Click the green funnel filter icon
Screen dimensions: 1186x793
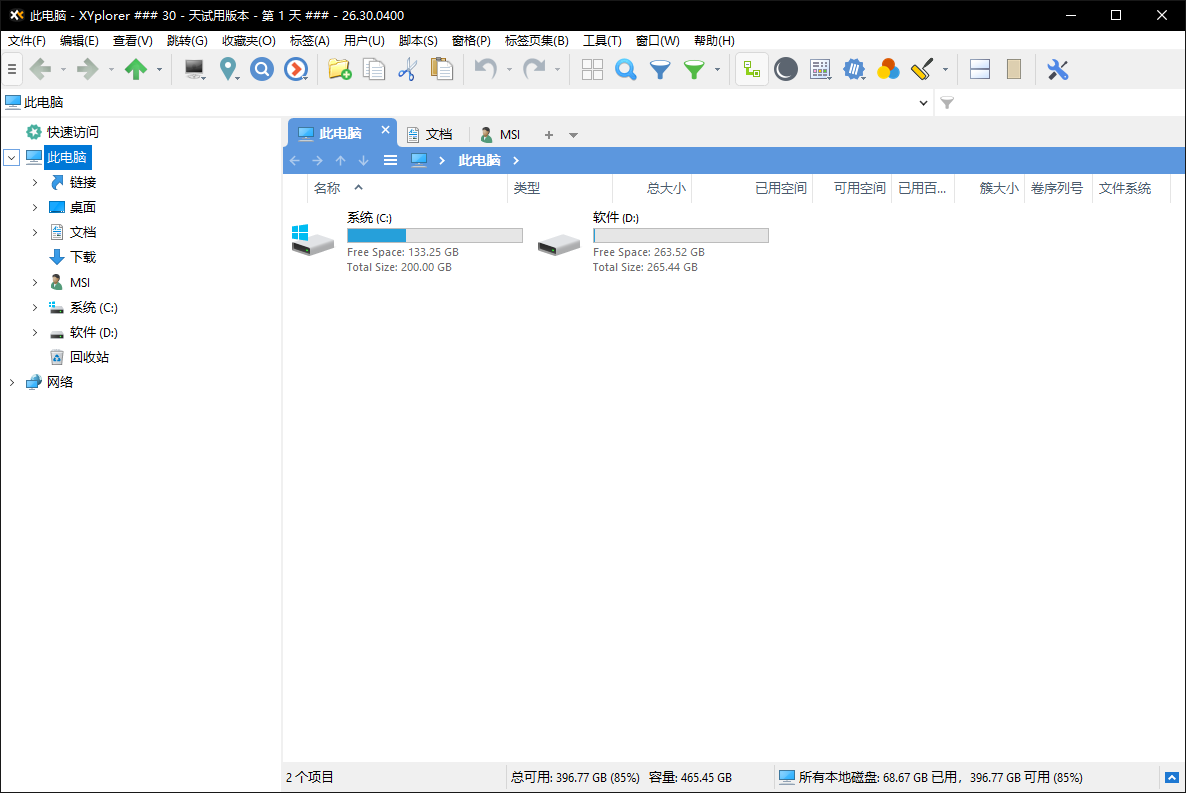pyautogui.click(x=694, y=70)
